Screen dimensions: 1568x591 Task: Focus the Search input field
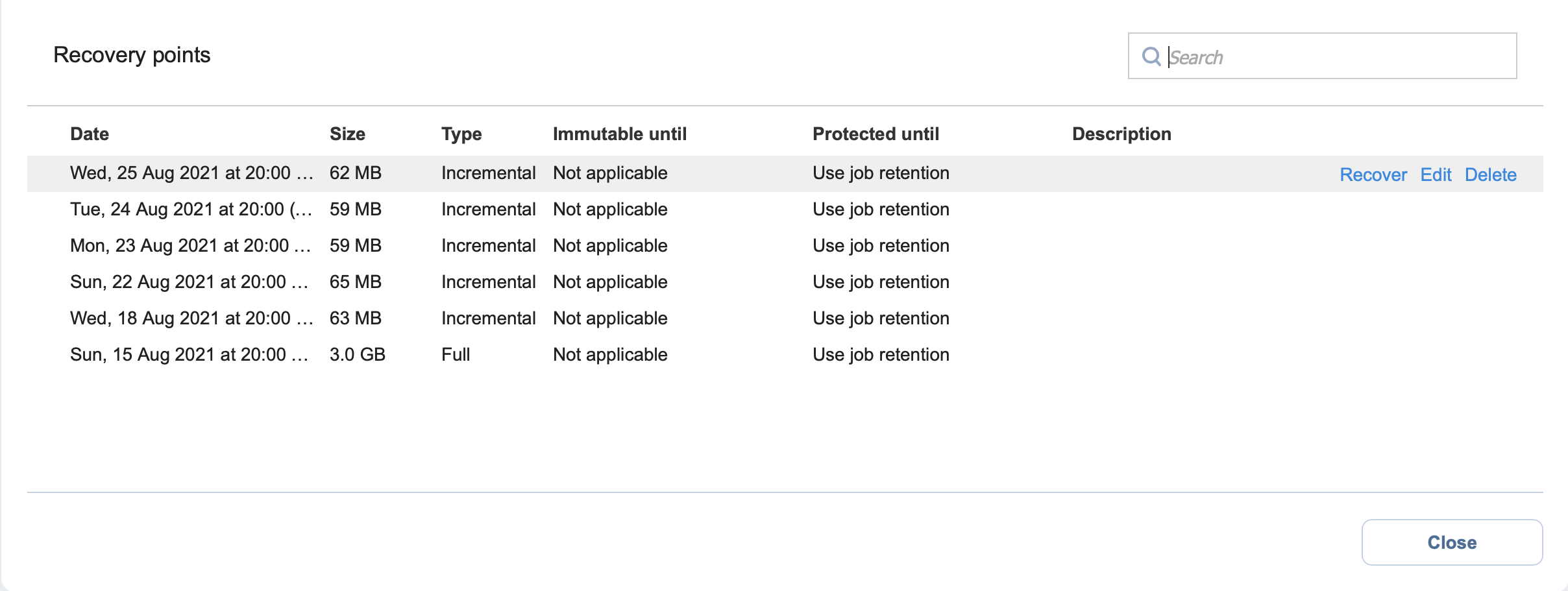[x=1322, y=56]
